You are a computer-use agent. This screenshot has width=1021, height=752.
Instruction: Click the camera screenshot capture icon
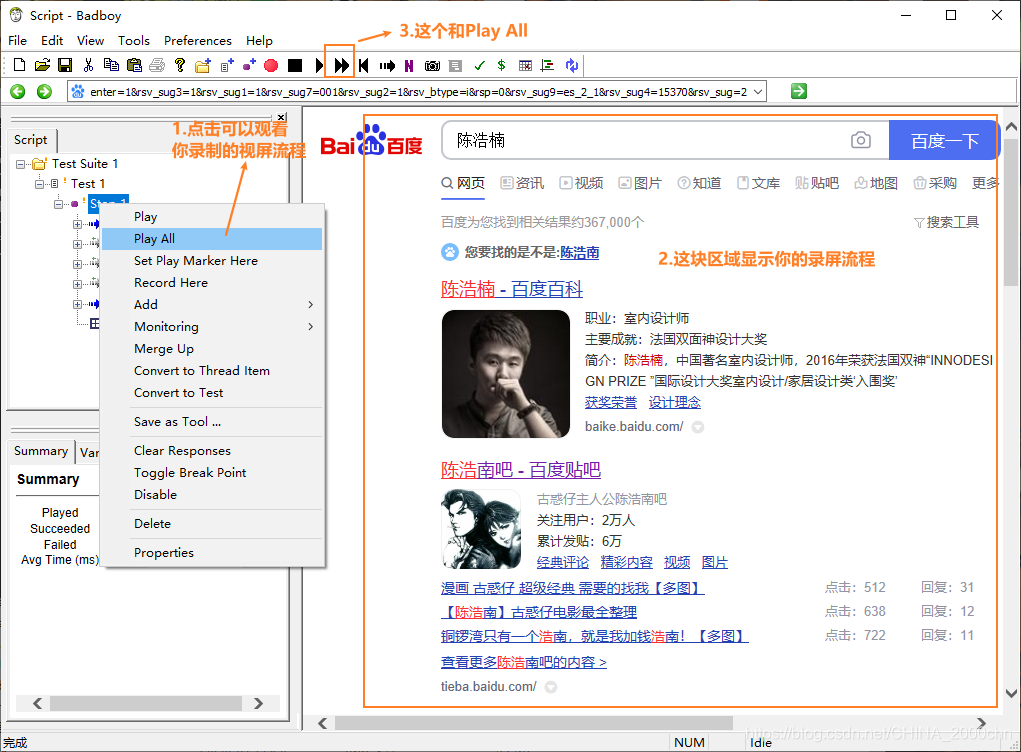(432, 65)
